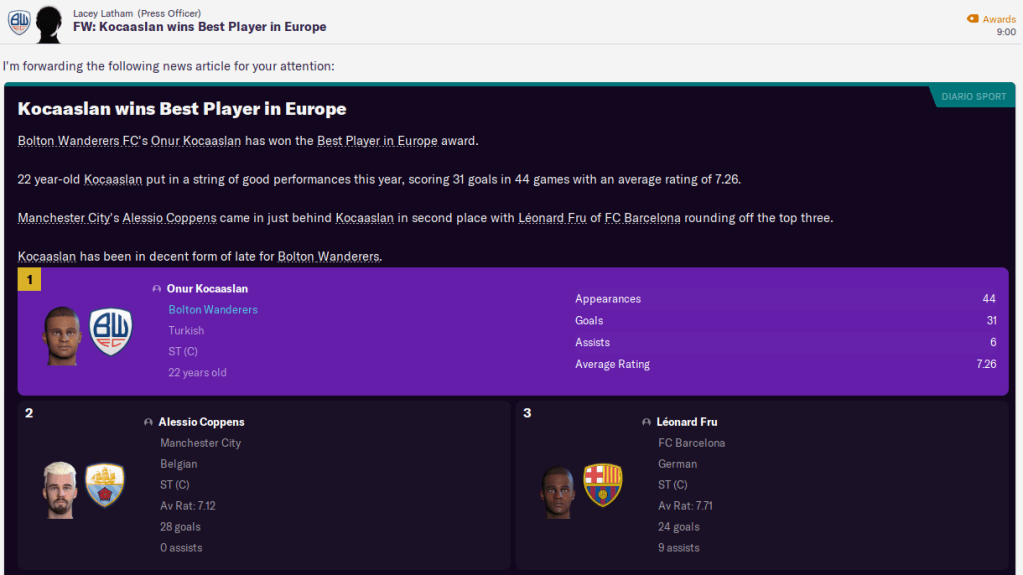Open the Bolton Wanderers FC link in the article's first sentence
This screenshot has width=1023, height=575.
[79, 141]
